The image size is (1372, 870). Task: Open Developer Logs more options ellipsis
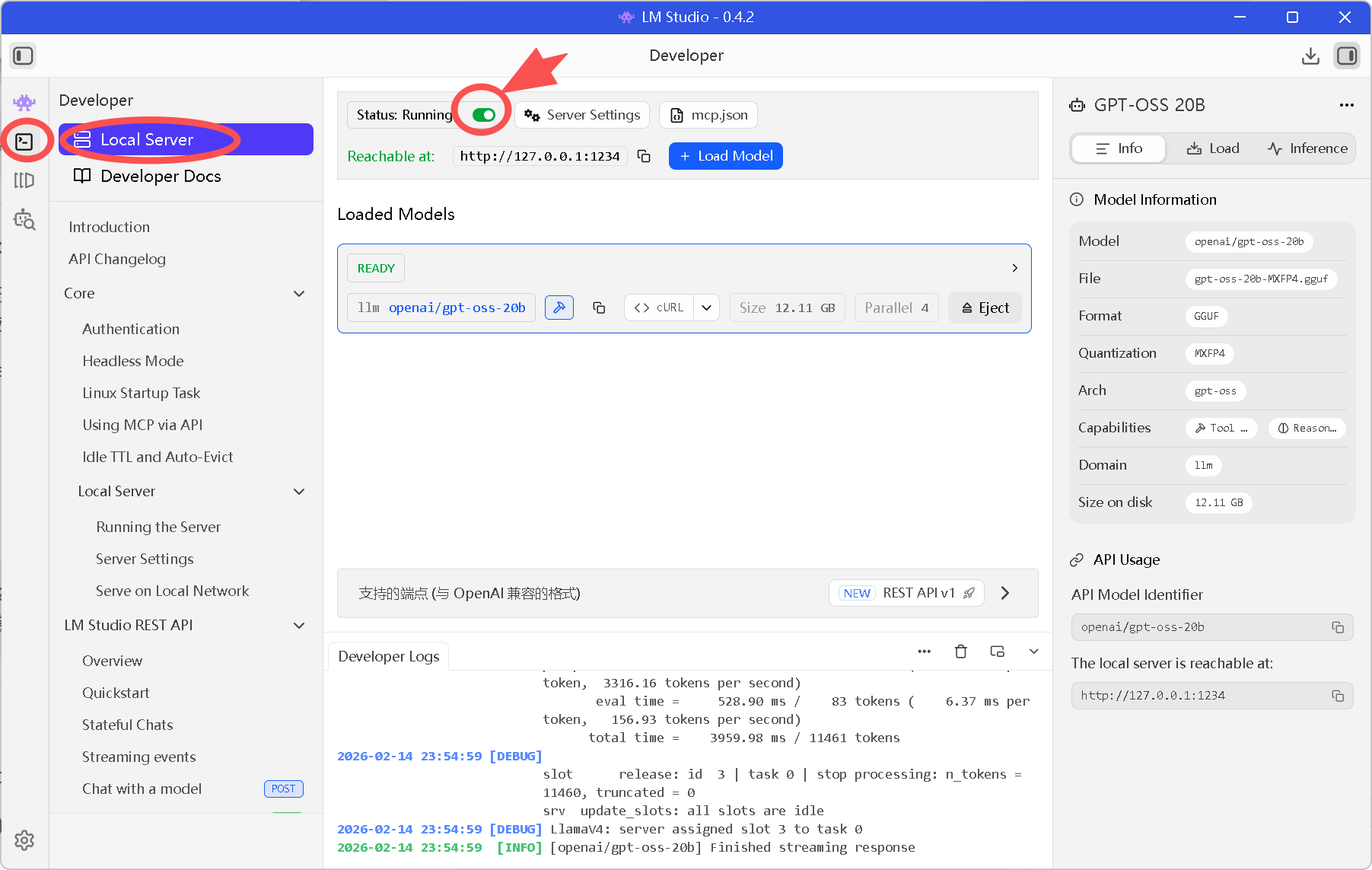pyautogui.click(x=925, y=652)
